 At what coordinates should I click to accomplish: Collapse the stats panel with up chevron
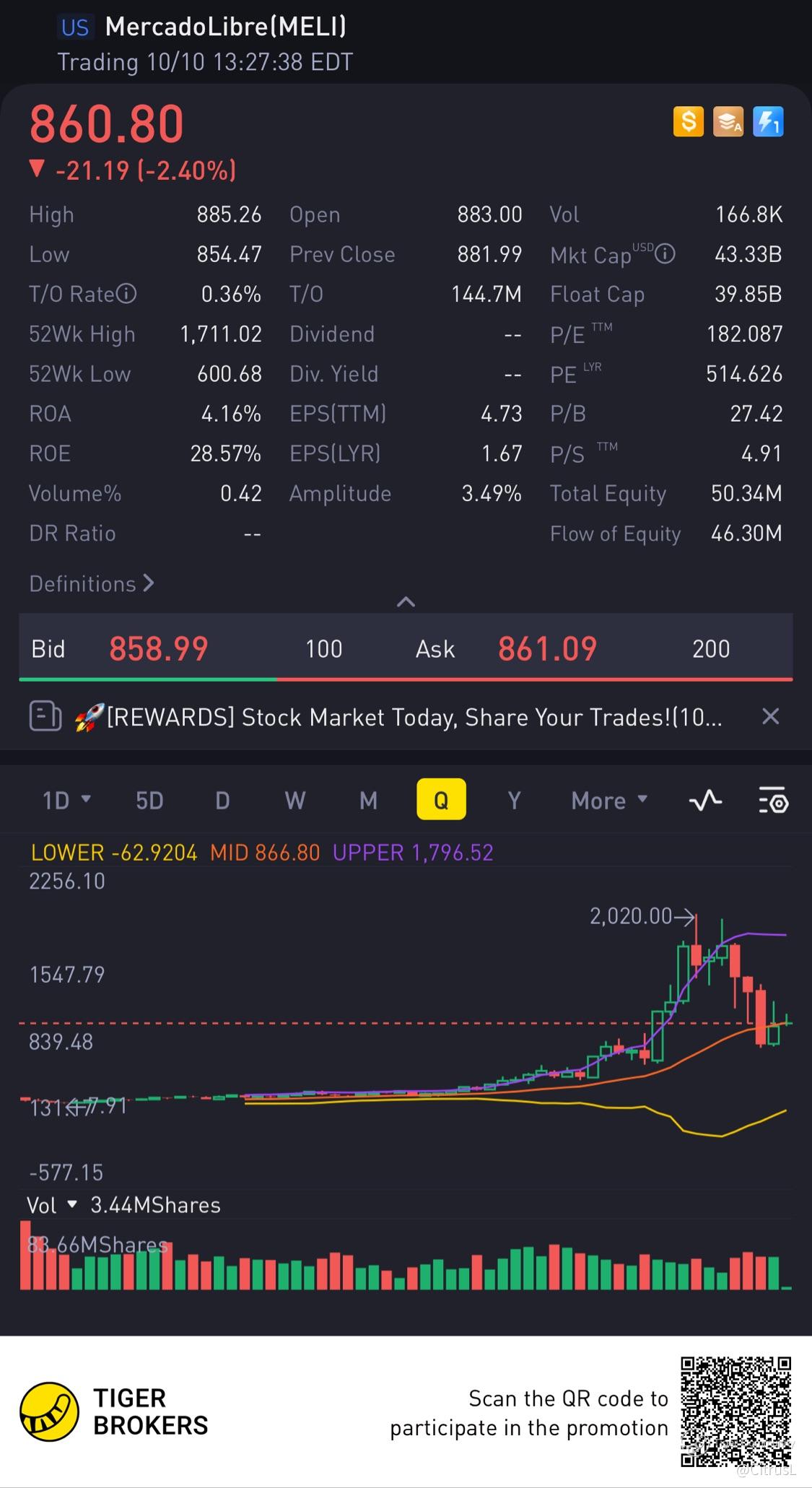click(406, 601)
